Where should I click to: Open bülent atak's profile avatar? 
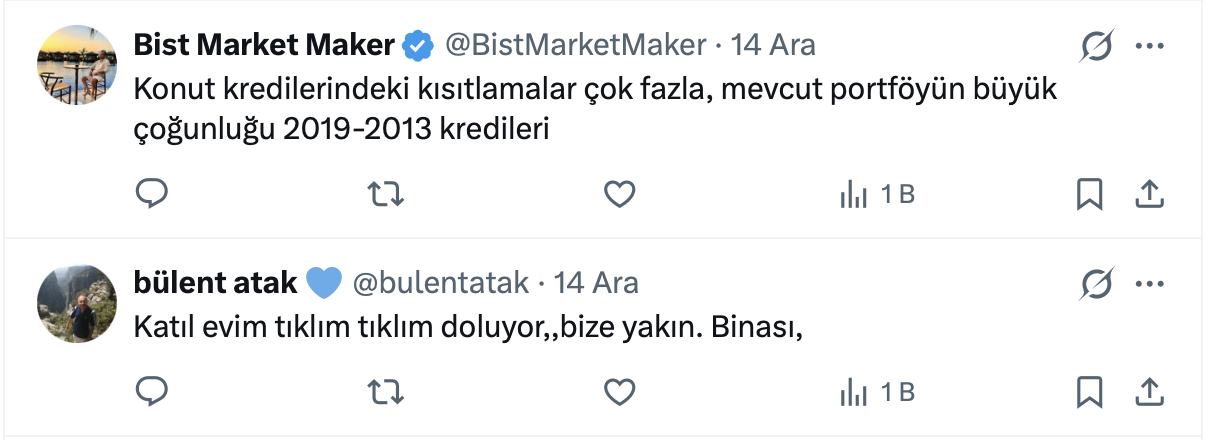[x=77, y=303]
